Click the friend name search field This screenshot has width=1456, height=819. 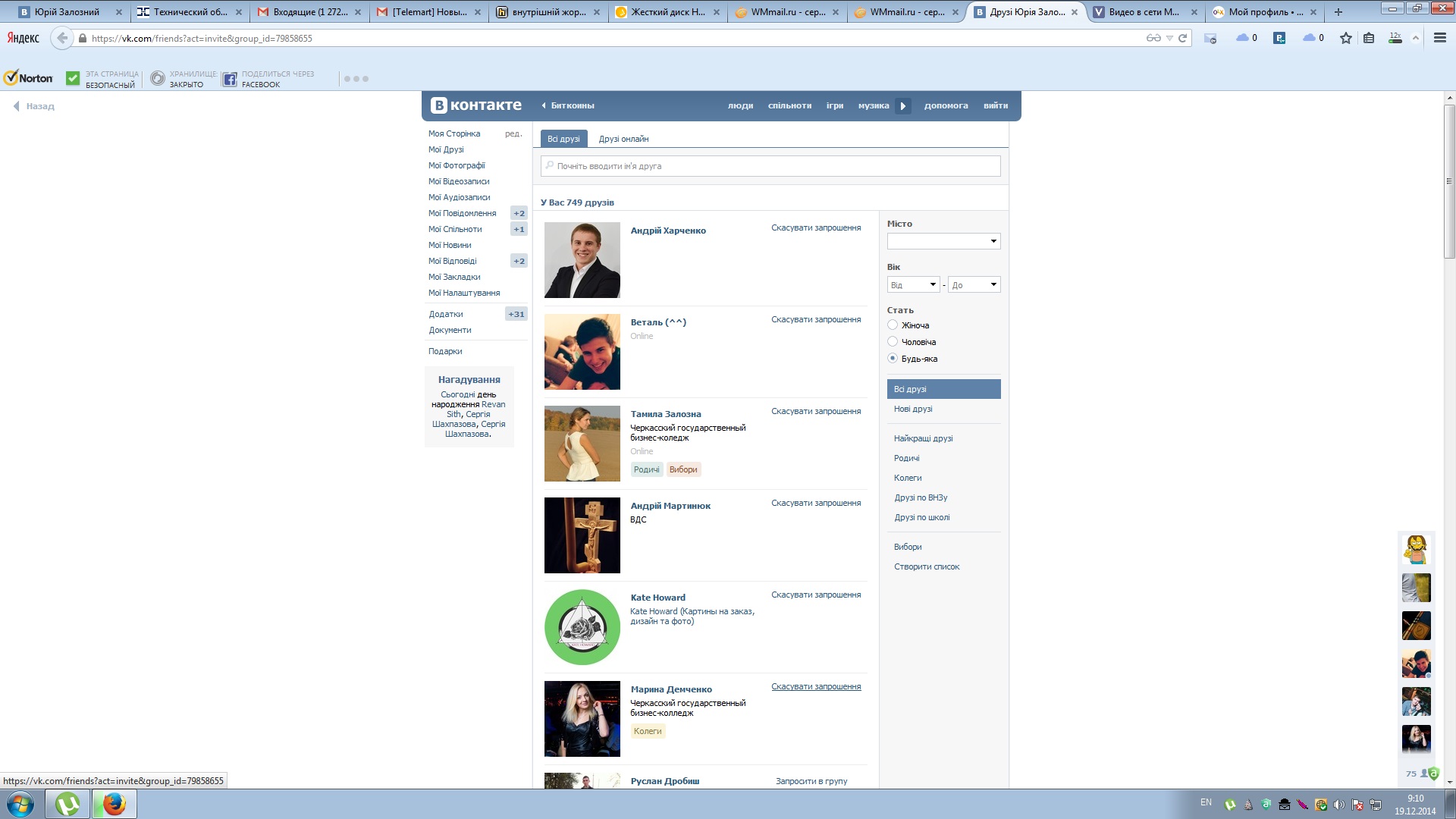pos(770,166)
